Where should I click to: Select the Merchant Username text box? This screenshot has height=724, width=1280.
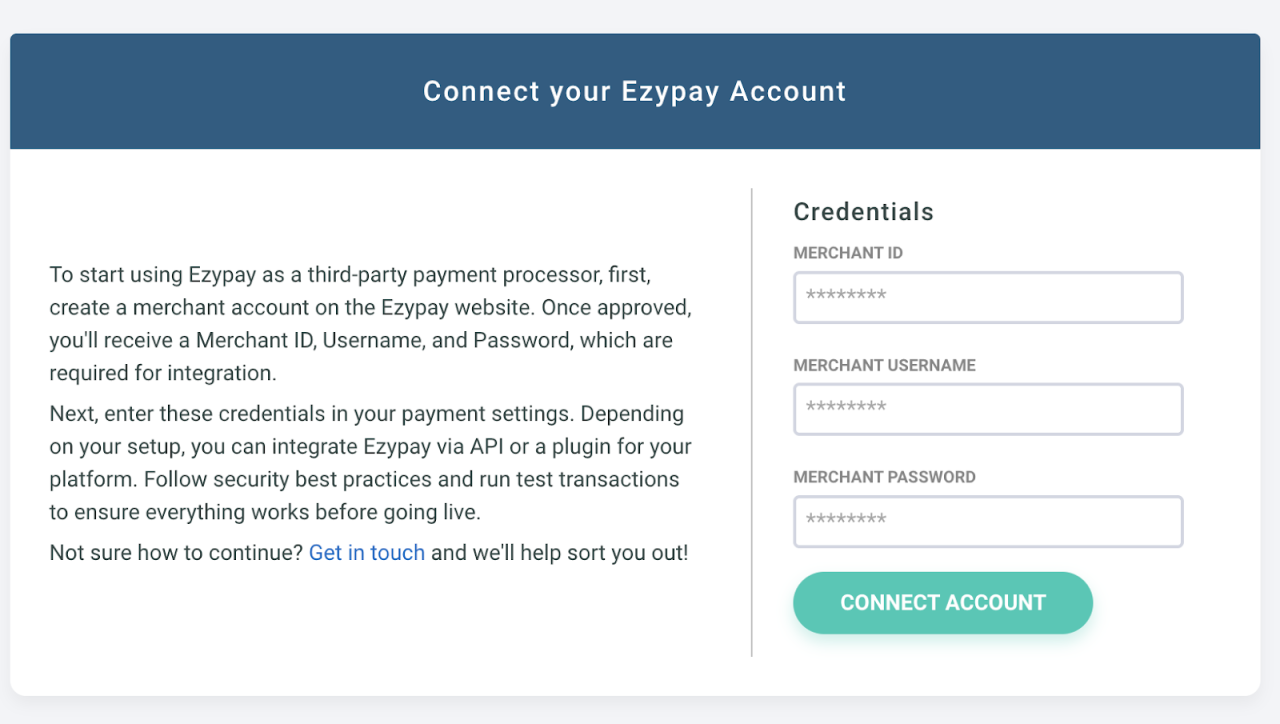pyautogui.click(x=988, y=409)
